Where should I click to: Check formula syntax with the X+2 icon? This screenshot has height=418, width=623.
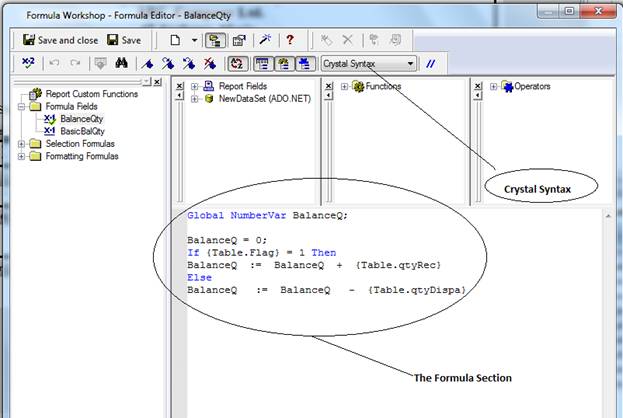tap(28, 63)
